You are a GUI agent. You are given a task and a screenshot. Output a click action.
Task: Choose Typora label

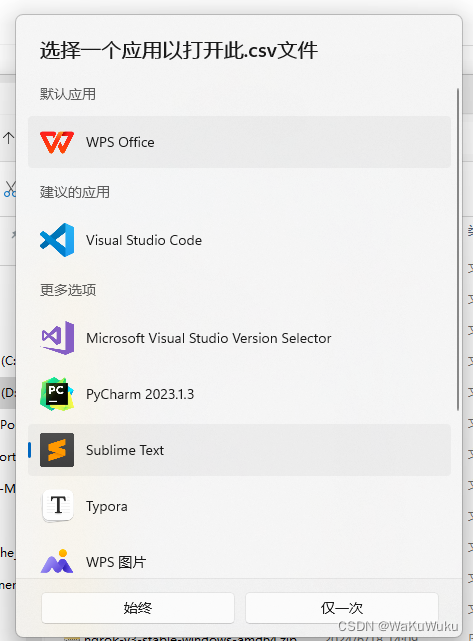(107, 507)
